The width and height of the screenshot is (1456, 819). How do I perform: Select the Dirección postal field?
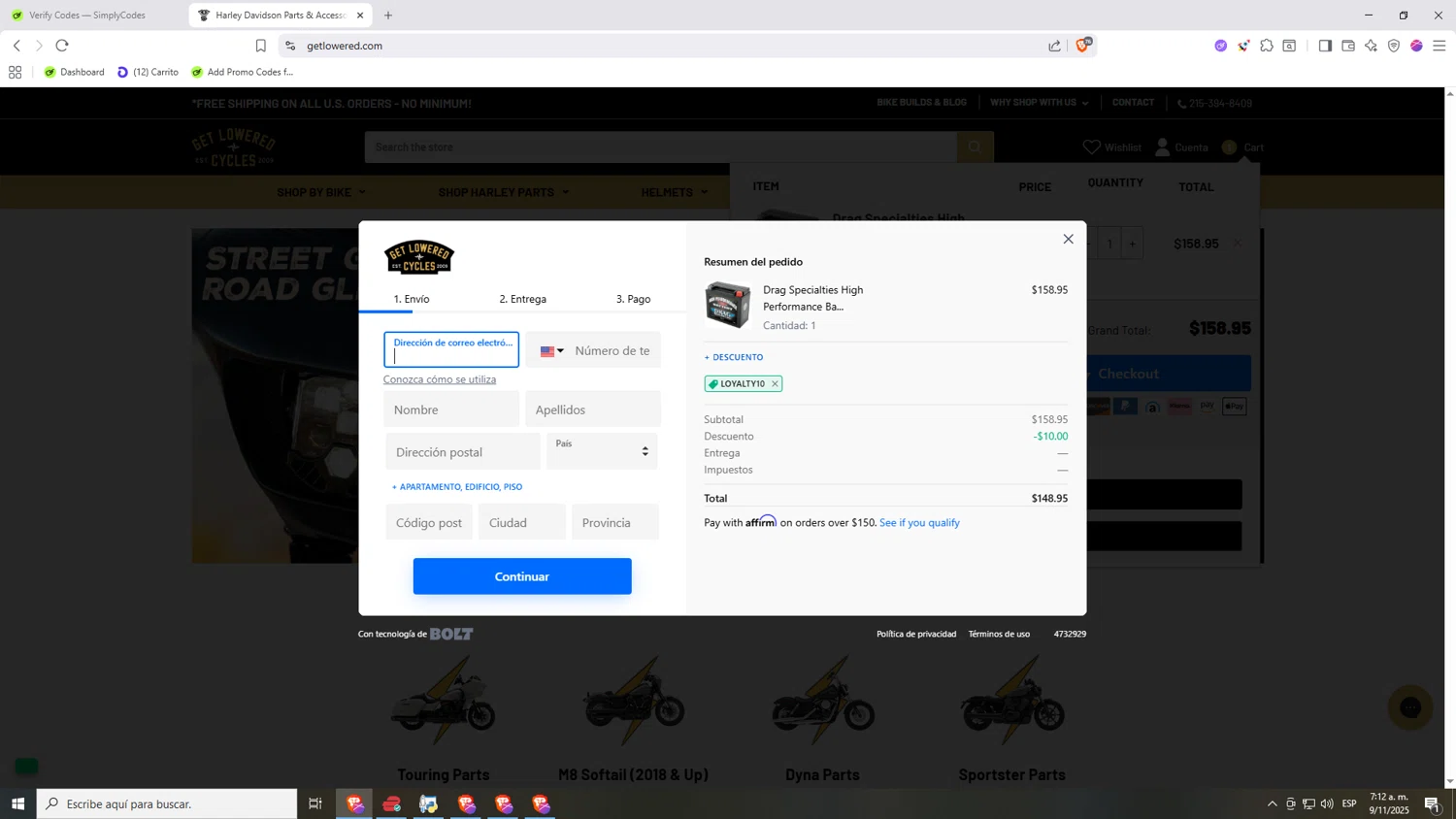(463, 452)
